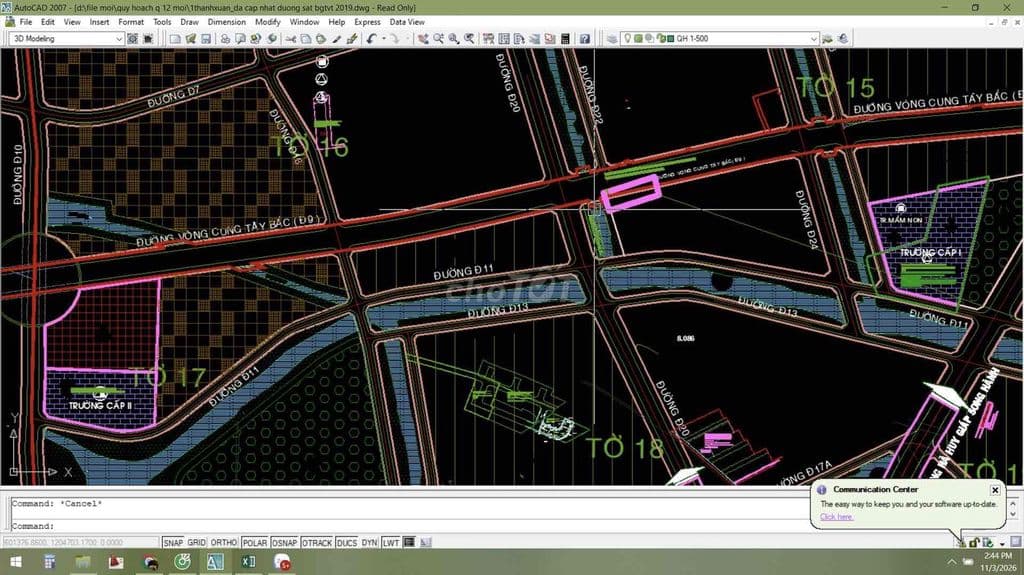Activate the Pan Realtime hand tool

pos(423,39)
